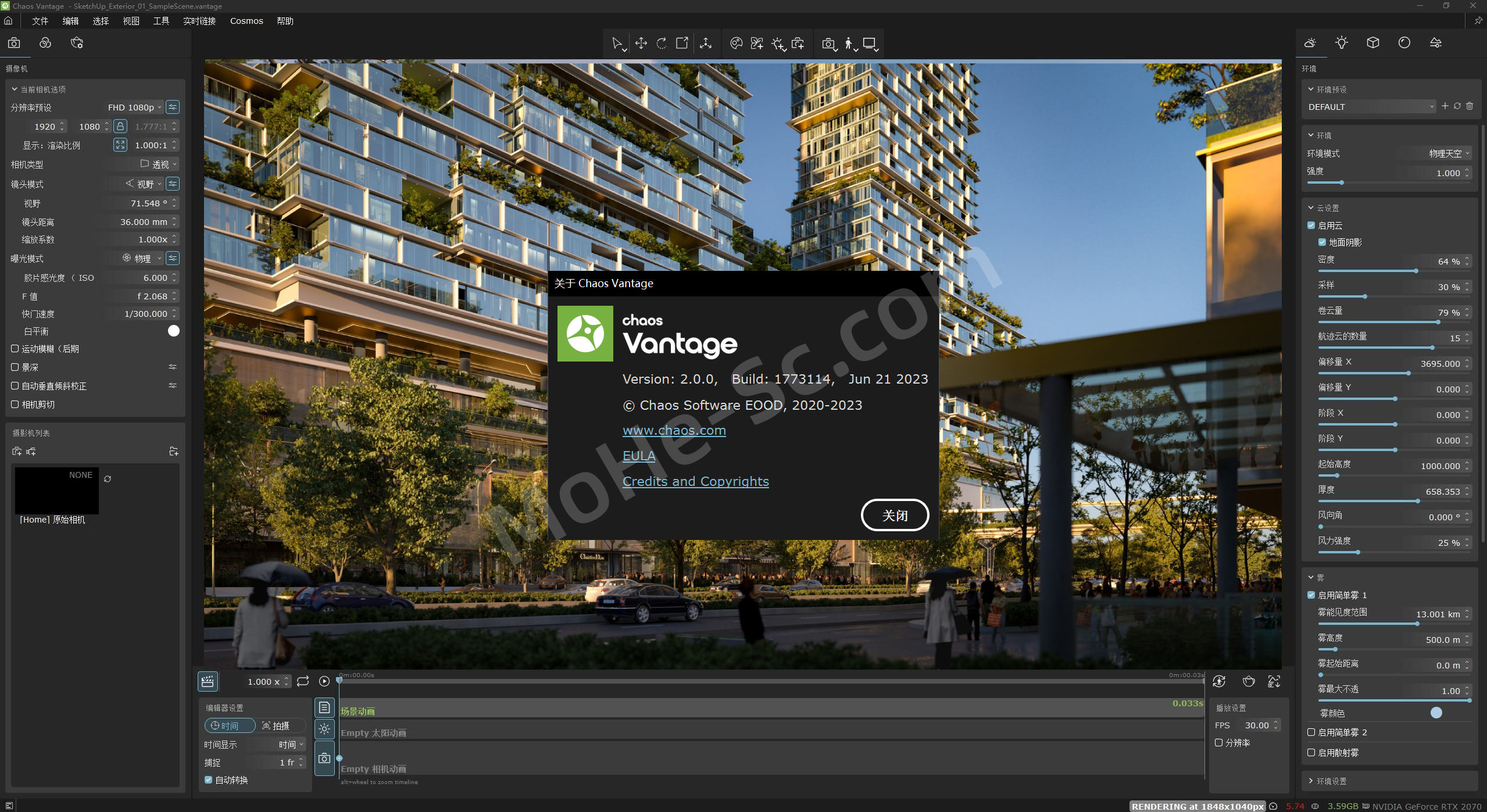Open the Credits and Copyrights link
This screenshot has height=812, width=1487.
(696, 482)
